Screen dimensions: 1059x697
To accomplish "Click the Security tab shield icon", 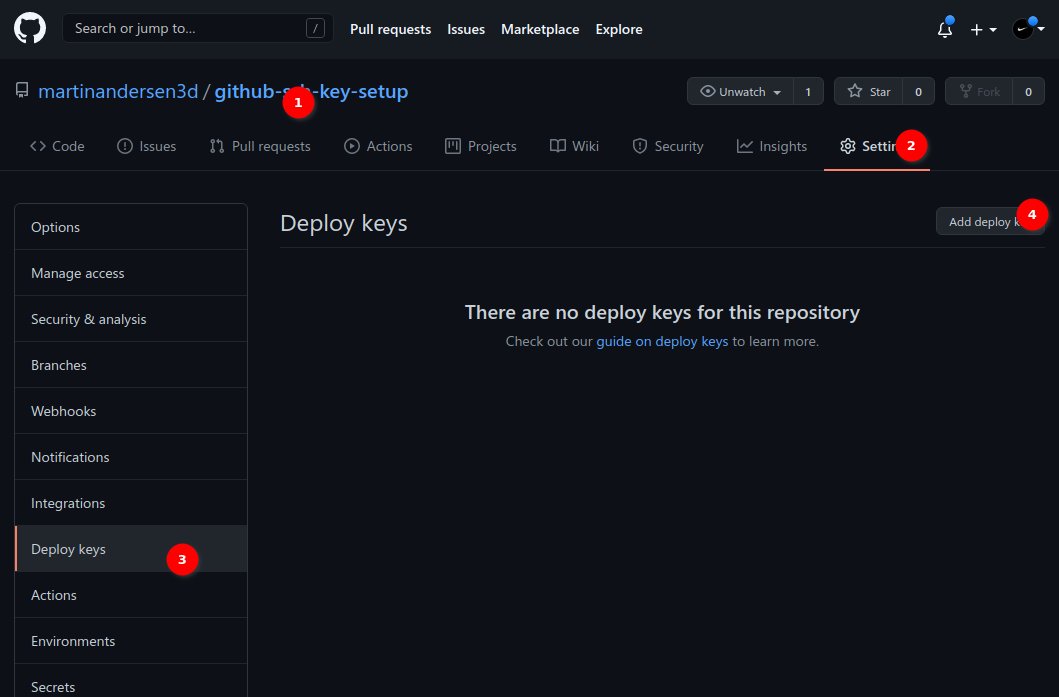I will tap(640, 146).
